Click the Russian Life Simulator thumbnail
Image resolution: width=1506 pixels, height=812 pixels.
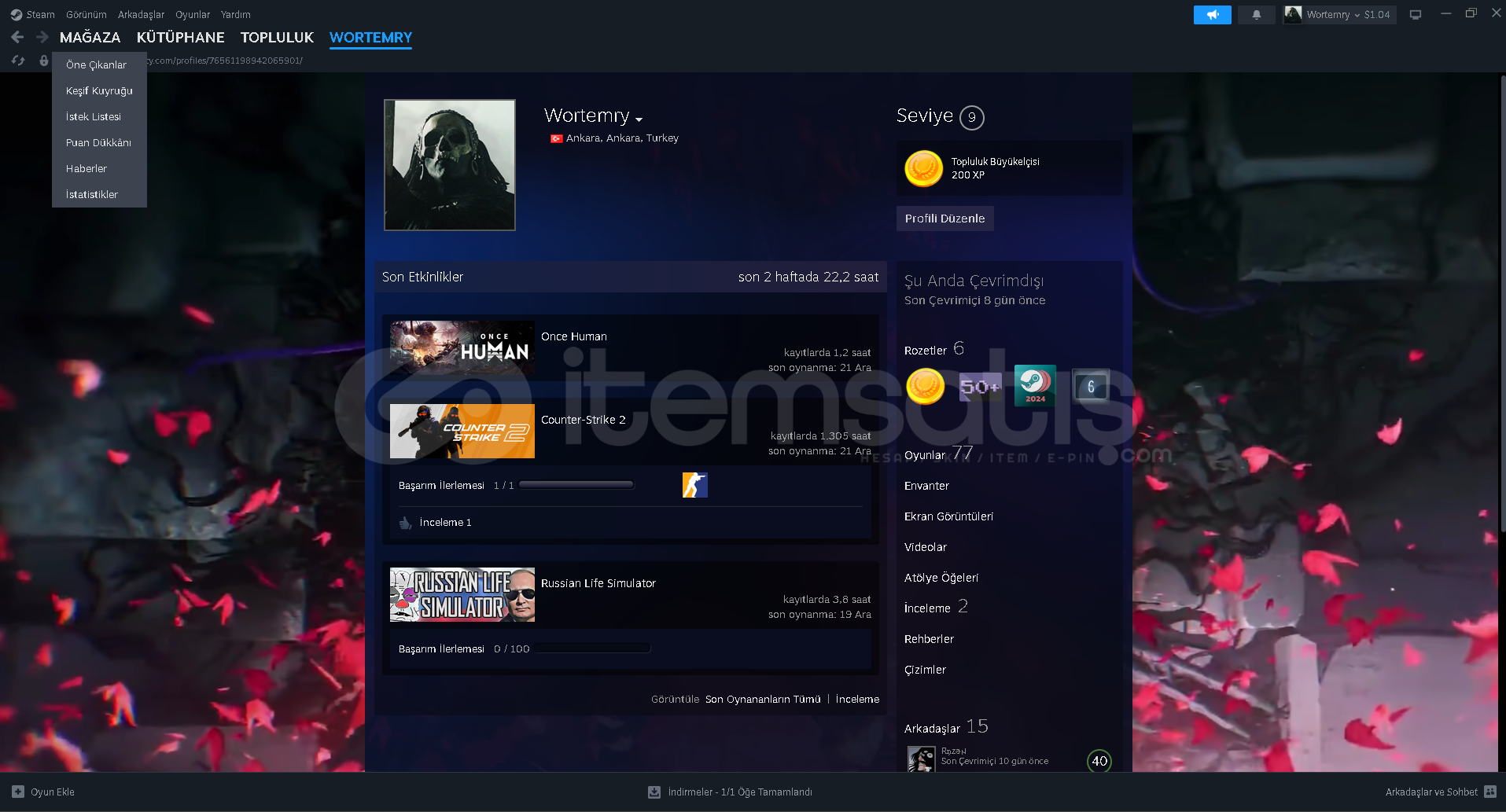462,595
